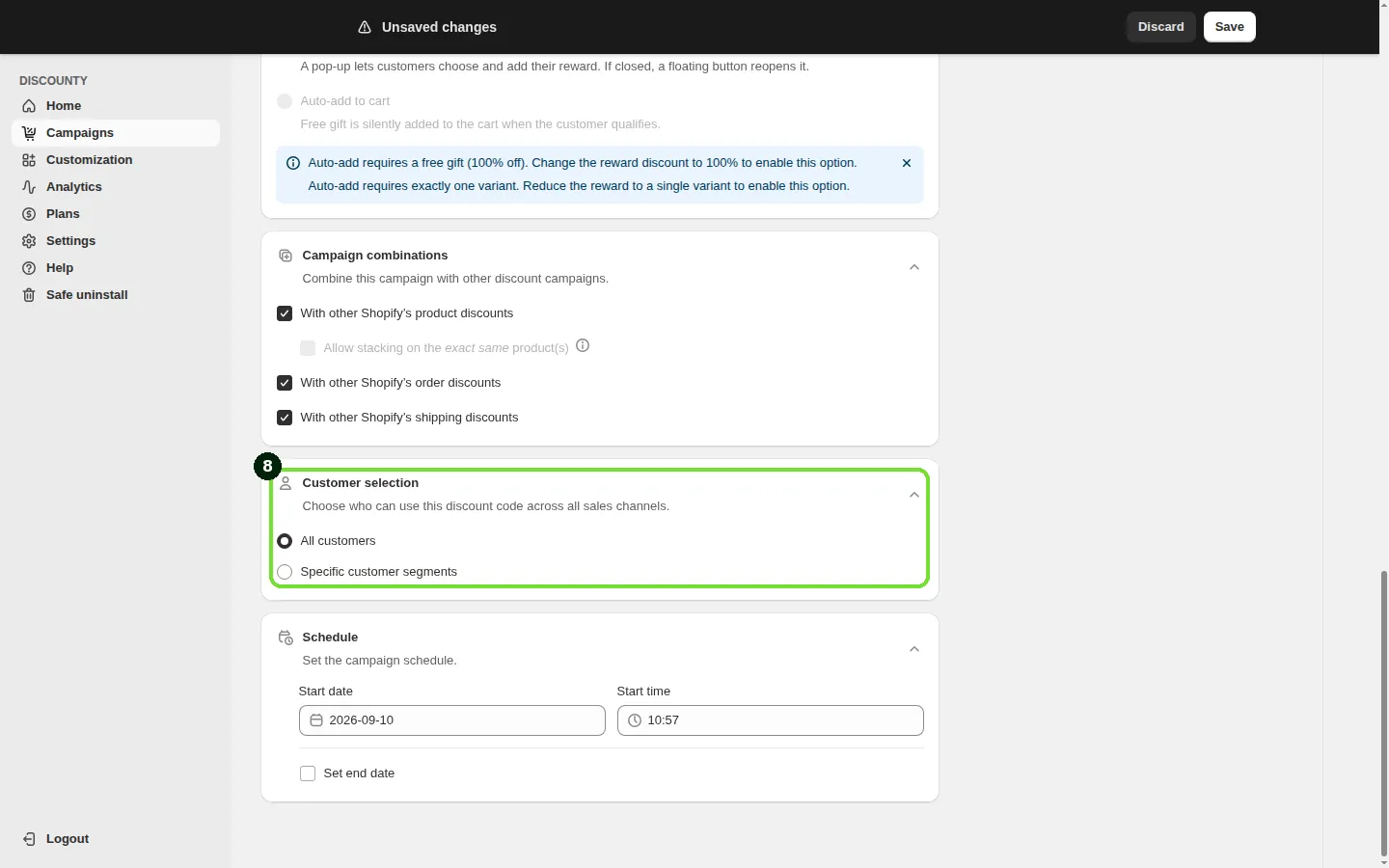Log out via Logout link
This screenshot has width=1389, height=868.
(x=116, y=839)
